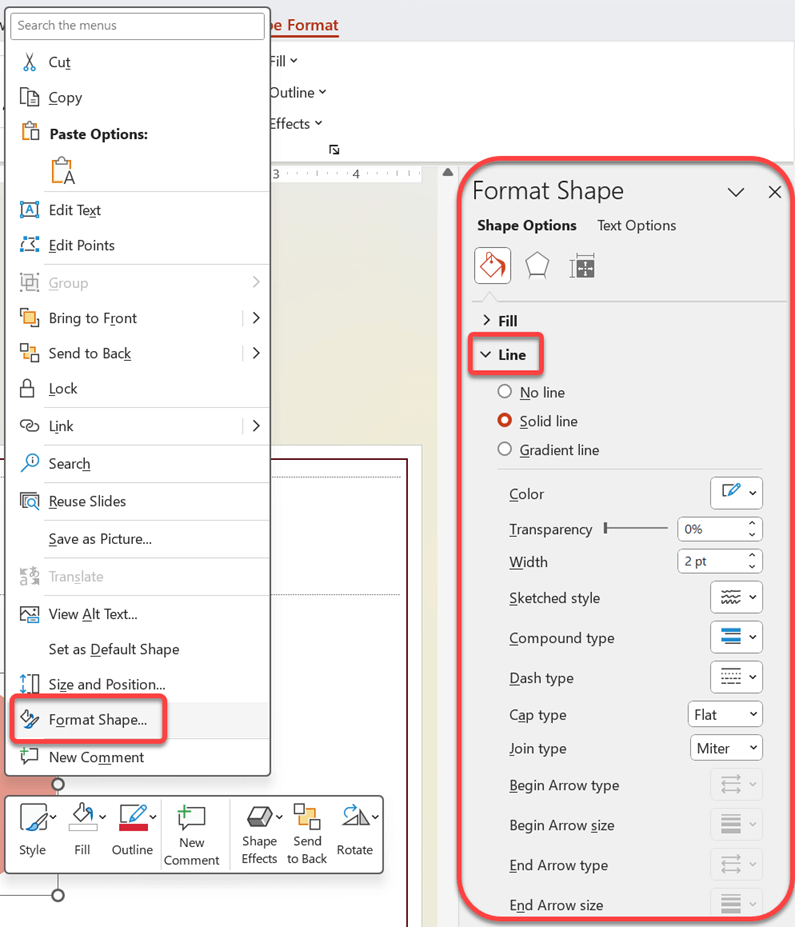
Task: Open the Compound type dropdown
Action: point(736,637)
